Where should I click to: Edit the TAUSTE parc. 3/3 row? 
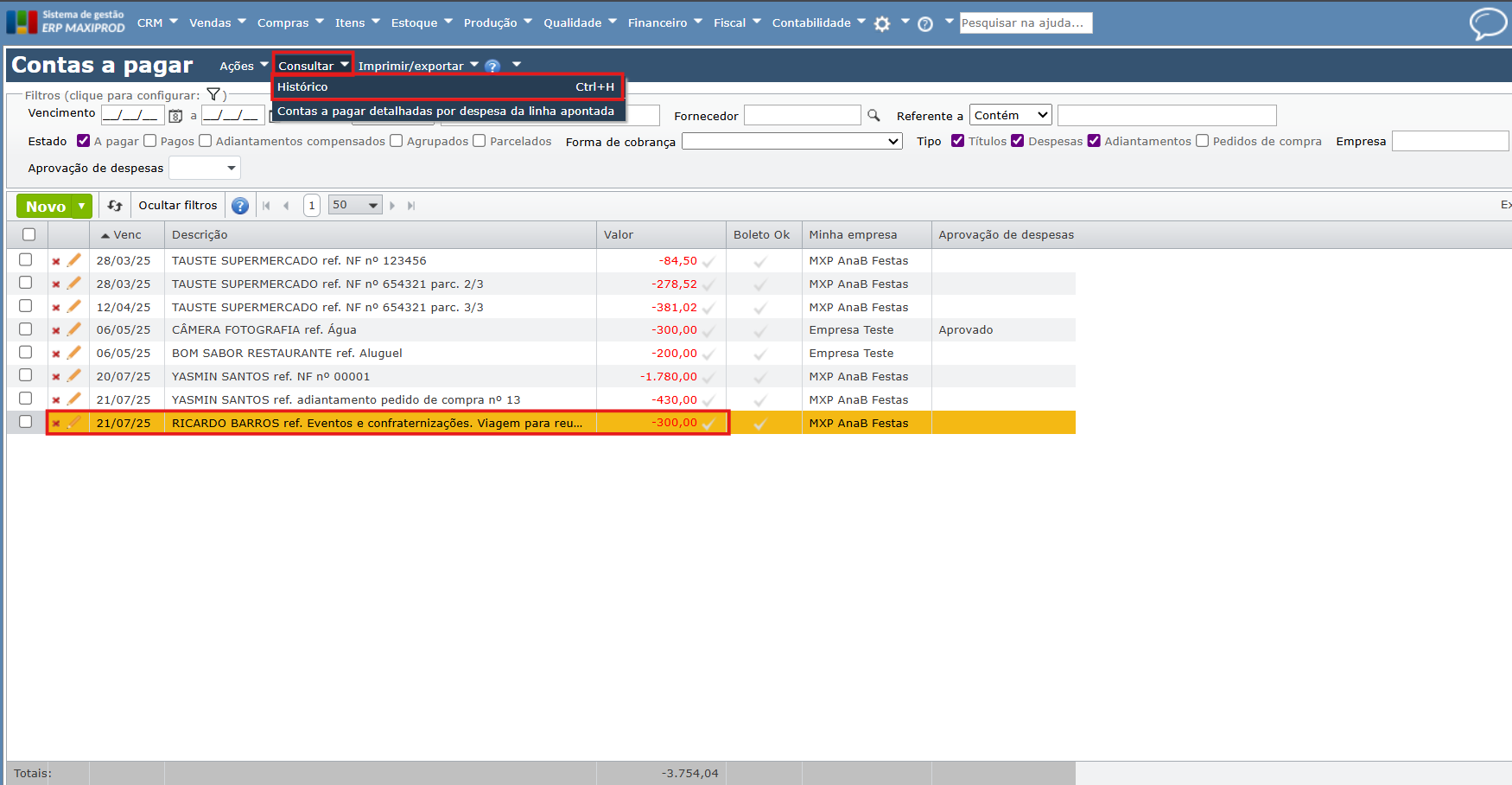click(x=74, y=307)
